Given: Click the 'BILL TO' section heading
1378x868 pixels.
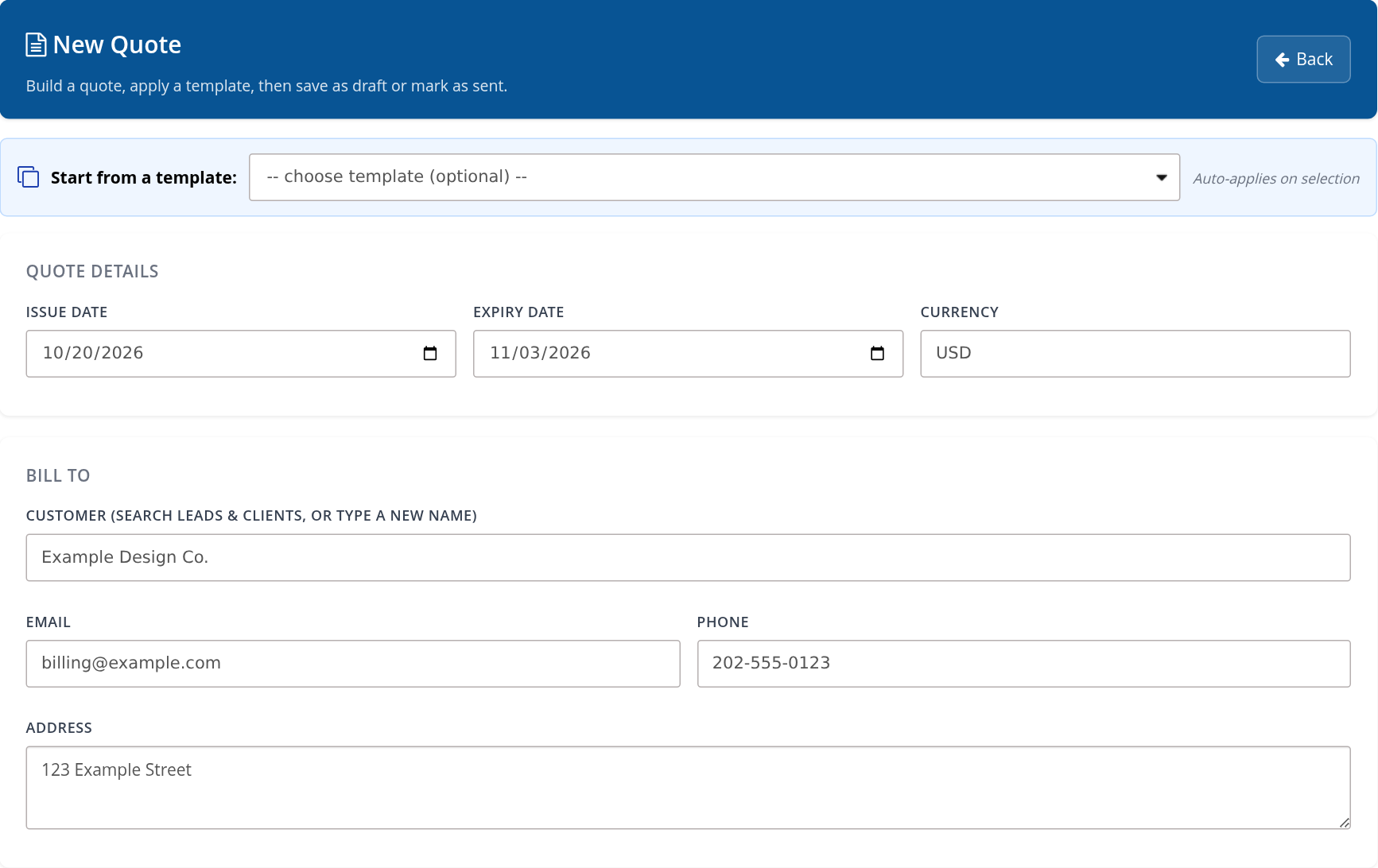Looking at the screenshot, I should coord(58,476).
